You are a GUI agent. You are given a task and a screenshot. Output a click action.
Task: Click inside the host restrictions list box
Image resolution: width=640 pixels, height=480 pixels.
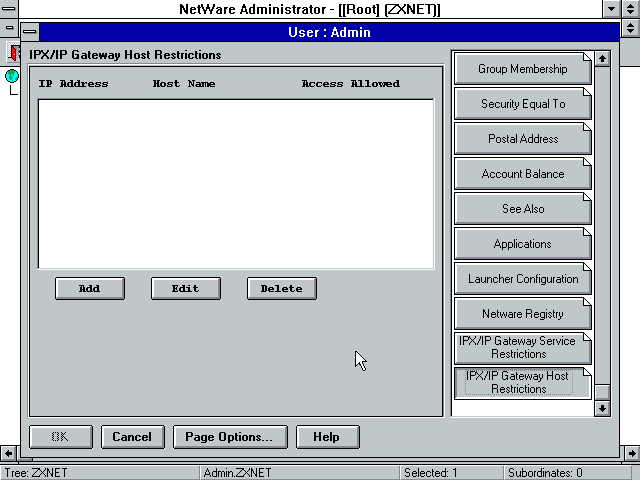(x=236, y=184)
